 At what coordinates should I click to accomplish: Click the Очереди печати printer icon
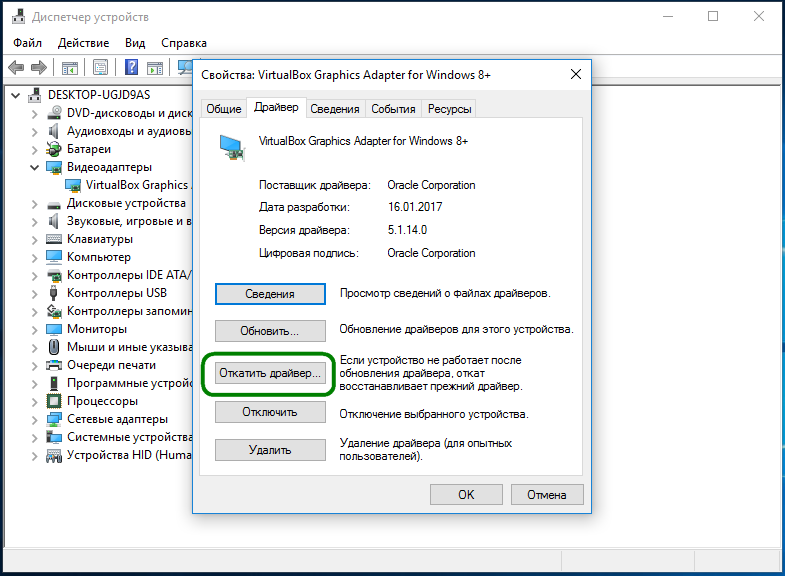tap(54, 365)
